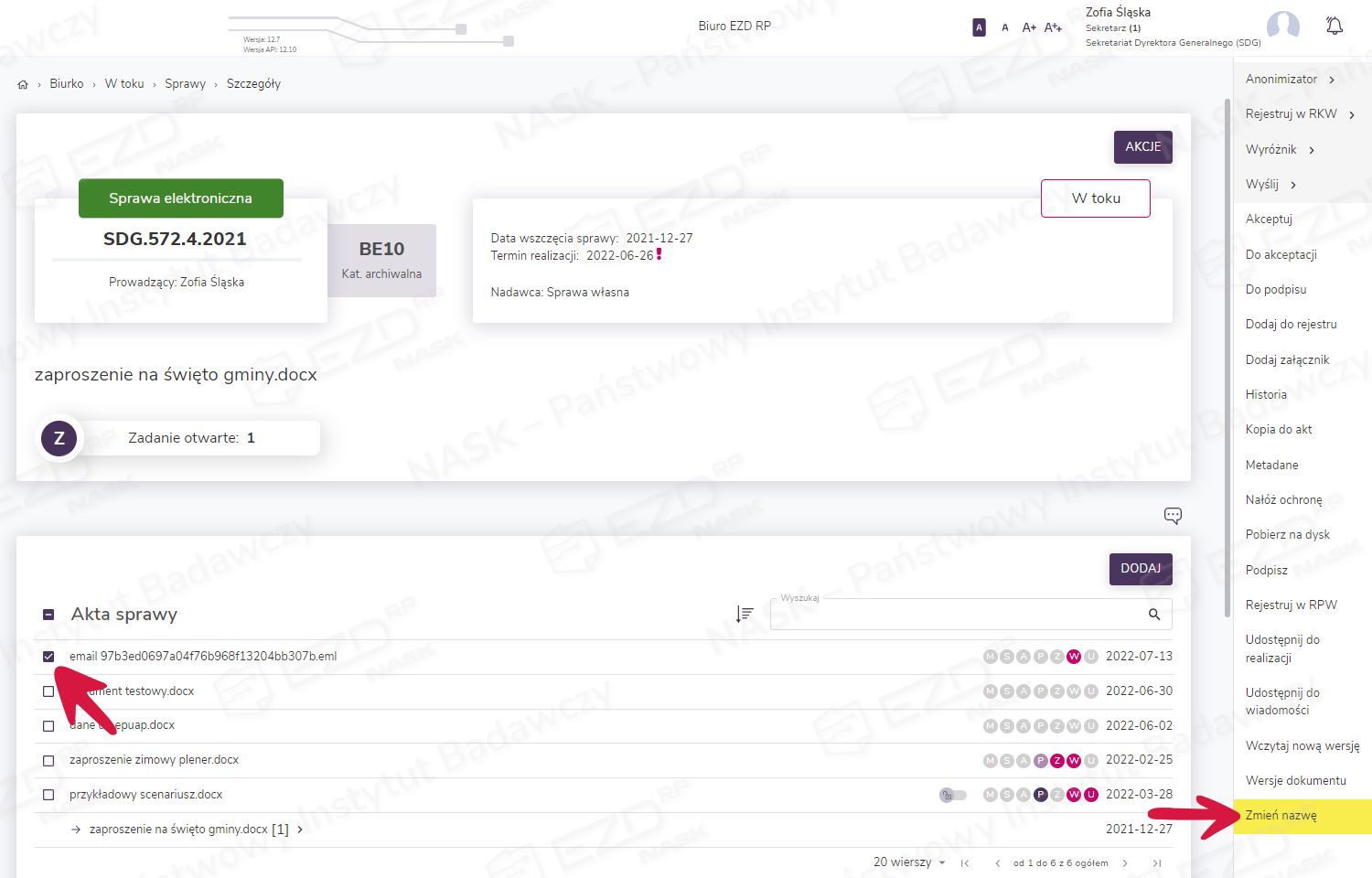
Task: Click the round Z task badge
Action: (59, 438)
